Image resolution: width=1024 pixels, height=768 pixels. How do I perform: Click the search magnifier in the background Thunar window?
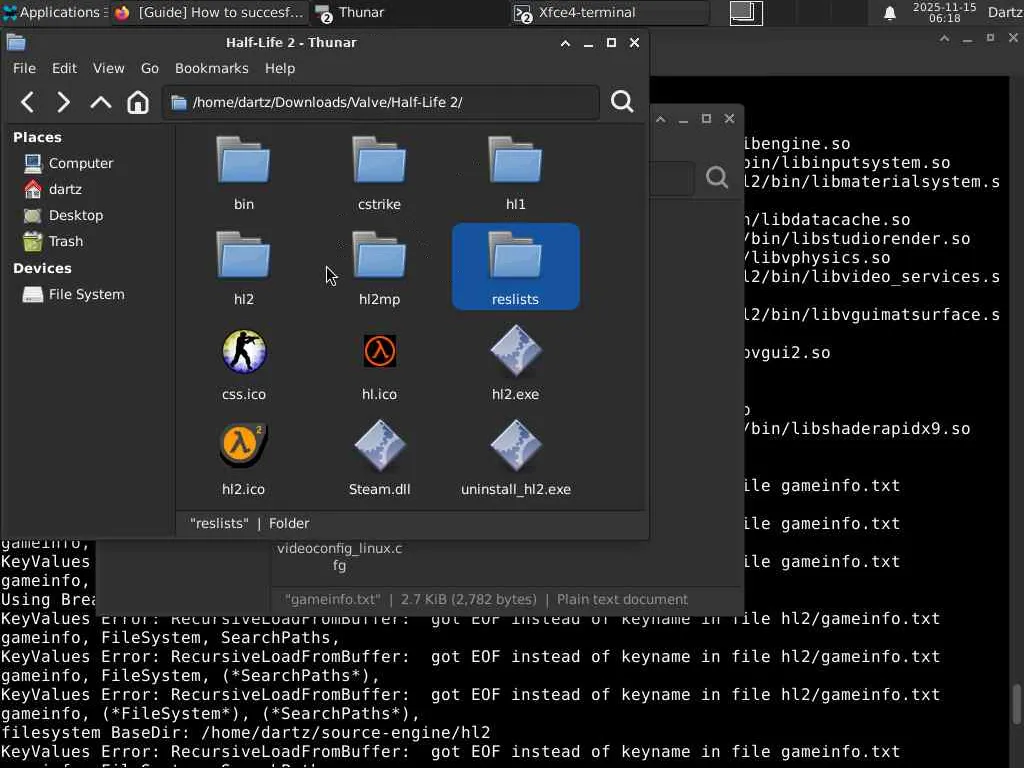coord(716,177)
